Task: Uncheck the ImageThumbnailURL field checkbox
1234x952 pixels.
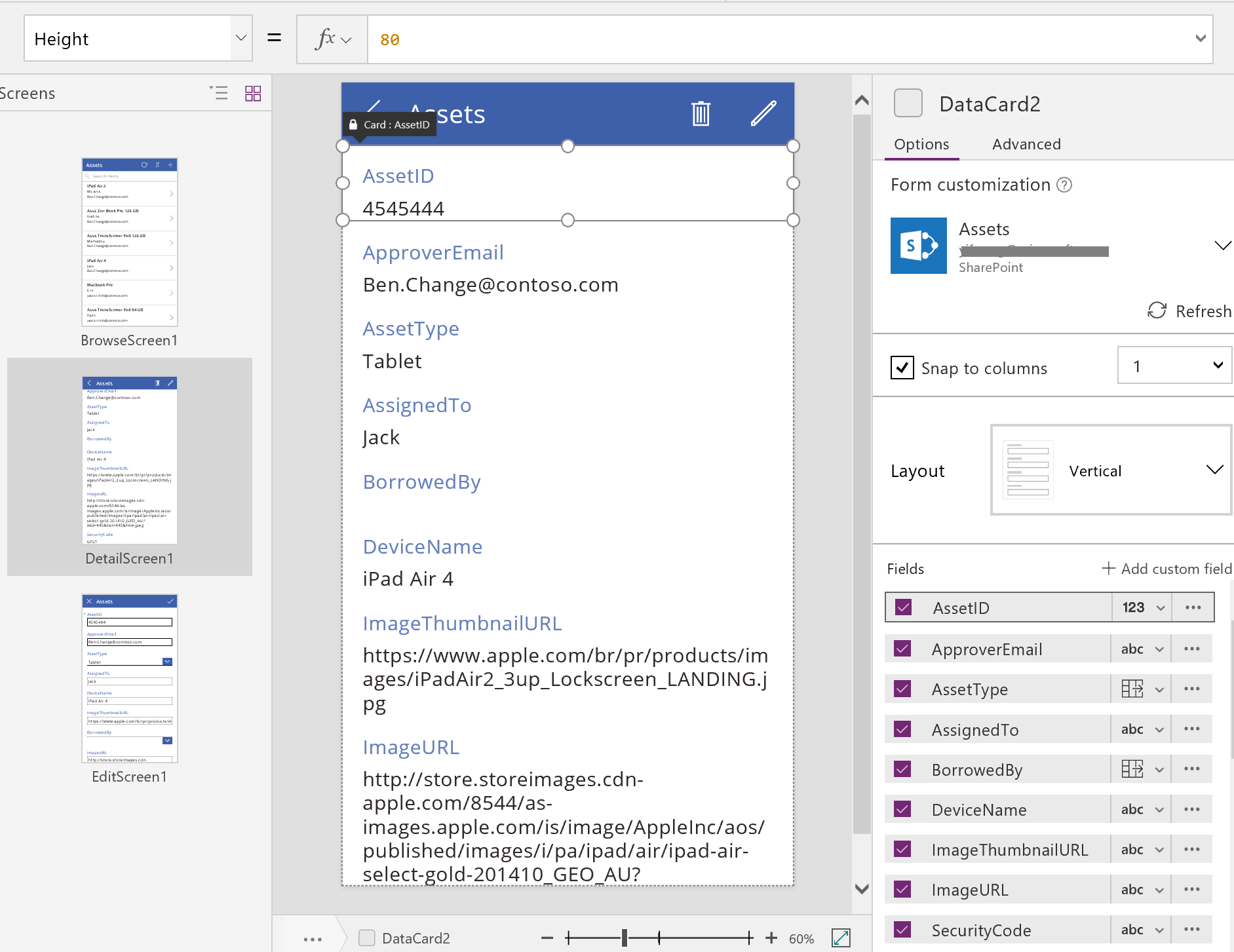Action: point(902,849)
